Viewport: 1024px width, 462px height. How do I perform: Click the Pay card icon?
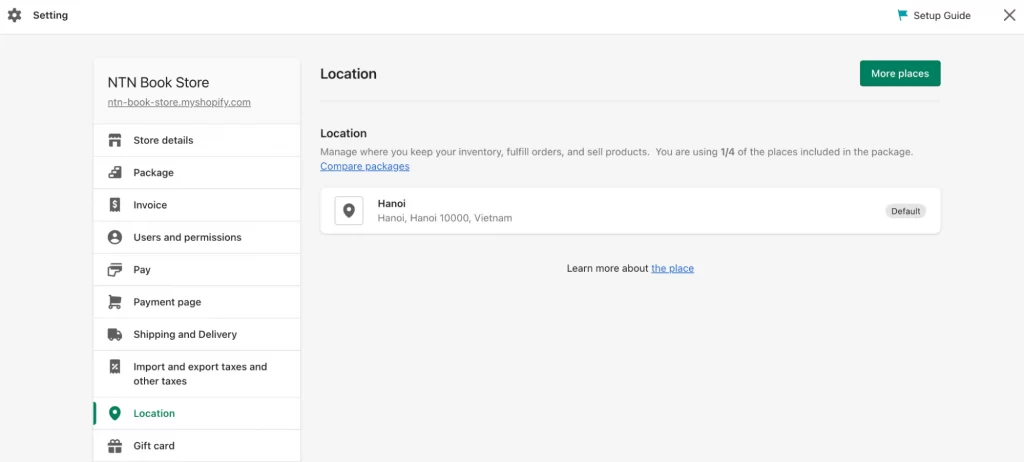coord(115,270)
